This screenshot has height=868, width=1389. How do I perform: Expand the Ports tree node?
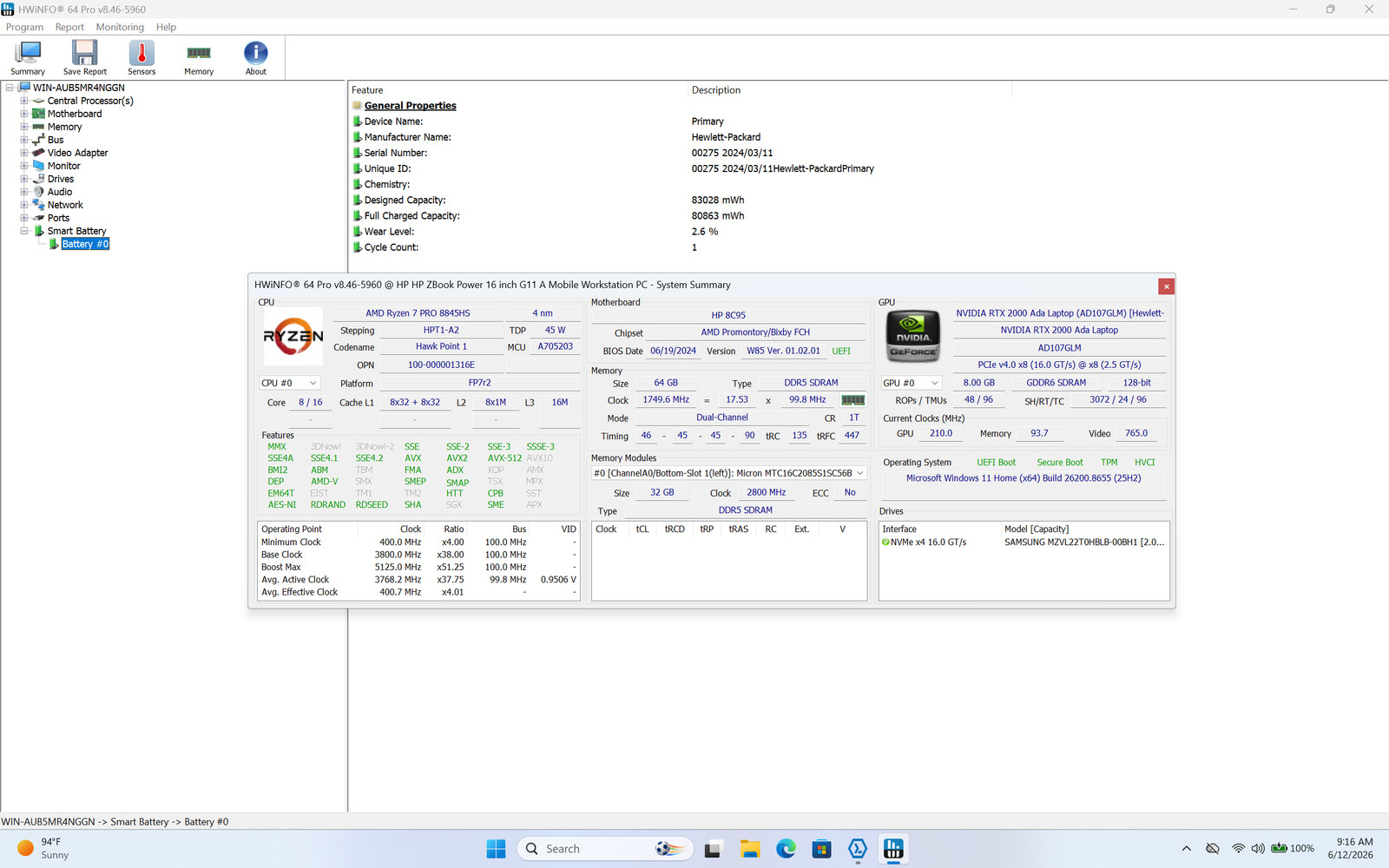click(x=24, y=218)
